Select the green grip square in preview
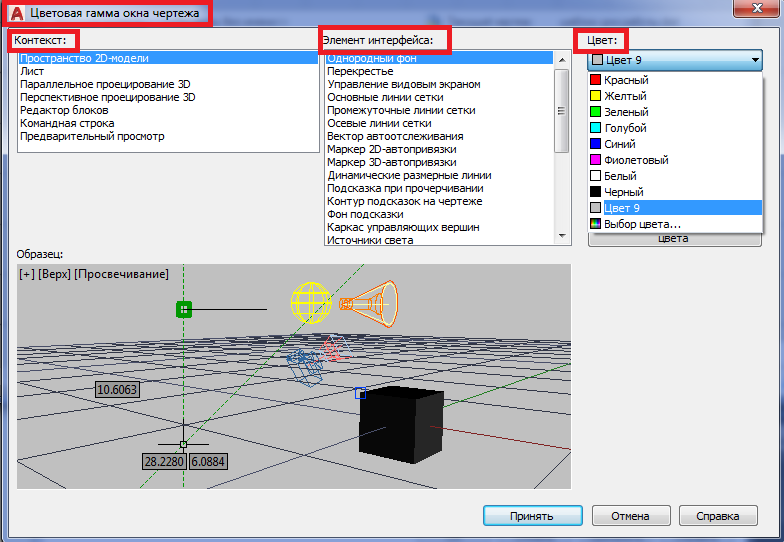 tap(183, 310)
